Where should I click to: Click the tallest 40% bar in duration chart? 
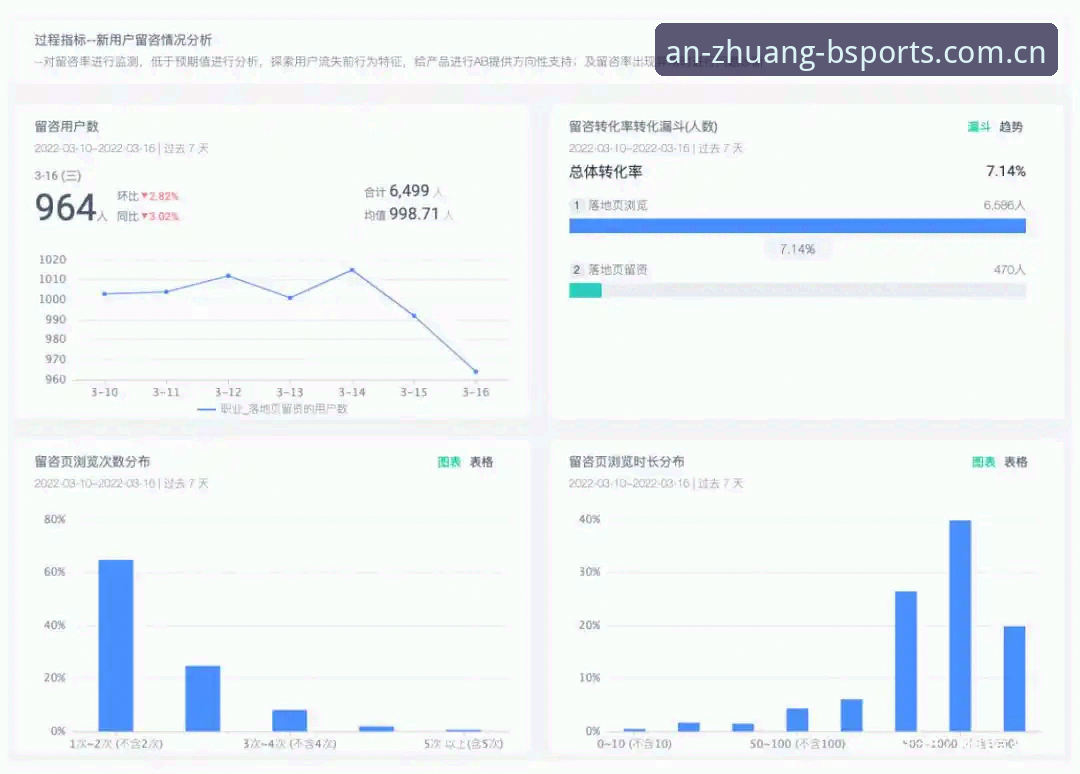[960, 625]
